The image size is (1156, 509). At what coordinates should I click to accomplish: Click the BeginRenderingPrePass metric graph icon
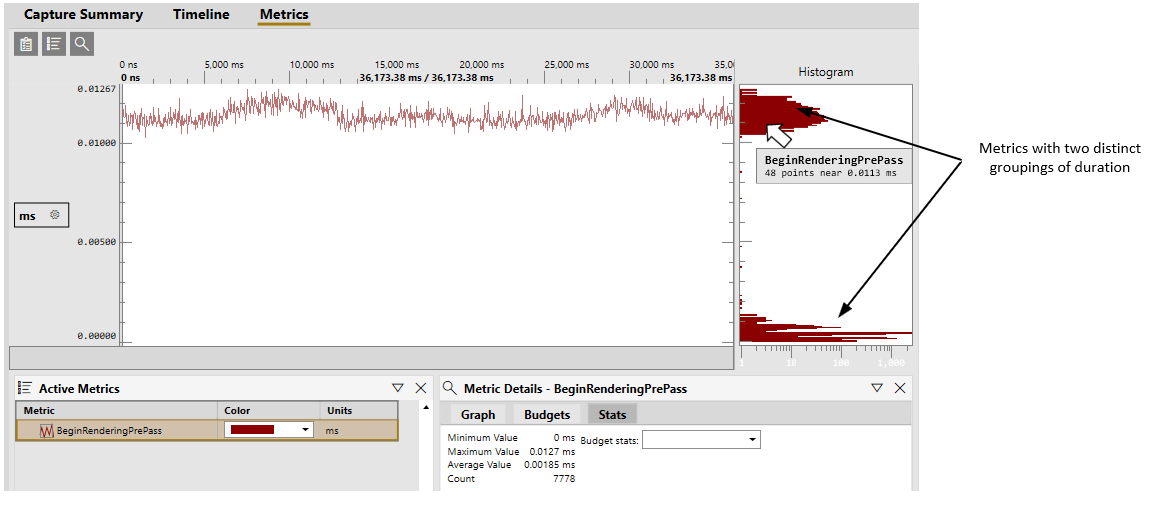[x=46, y=430]
